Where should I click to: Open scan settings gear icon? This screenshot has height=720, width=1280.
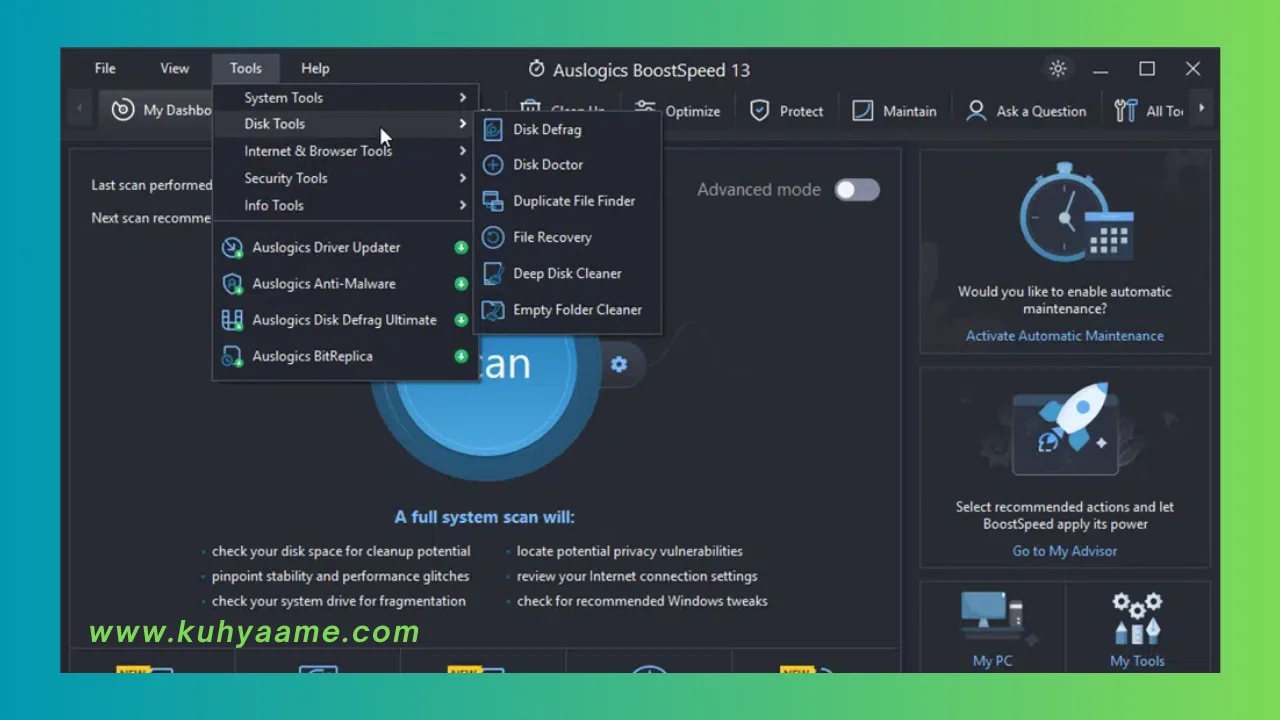point(619,364)
